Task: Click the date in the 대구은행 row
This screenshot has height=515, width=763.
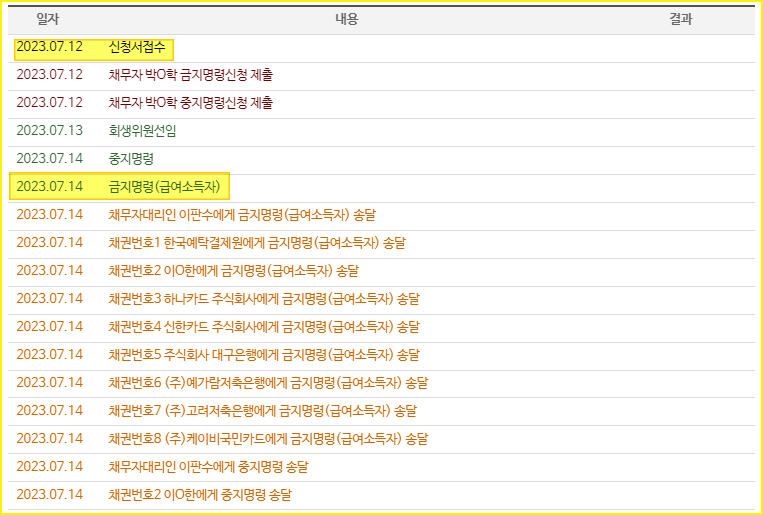Action: [50, 355]
